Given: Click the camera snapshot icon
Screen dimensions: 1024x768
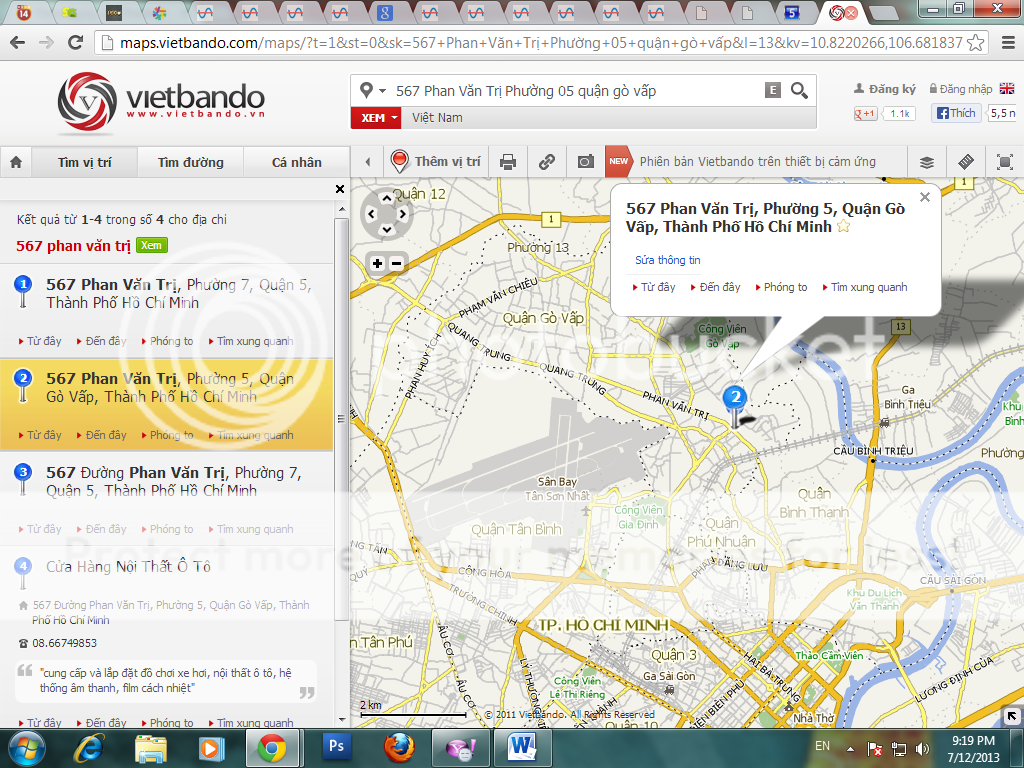Looking at the screenshot, I should tap(586, 162).
